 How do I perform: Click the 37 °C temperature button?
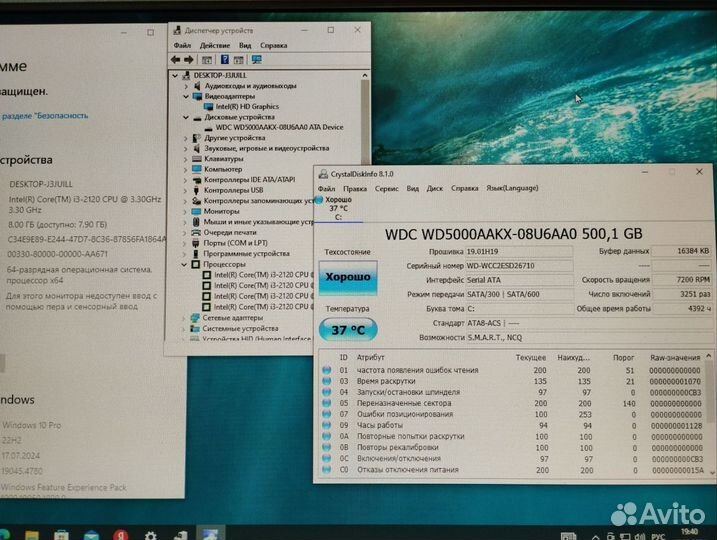pos(346,329)
